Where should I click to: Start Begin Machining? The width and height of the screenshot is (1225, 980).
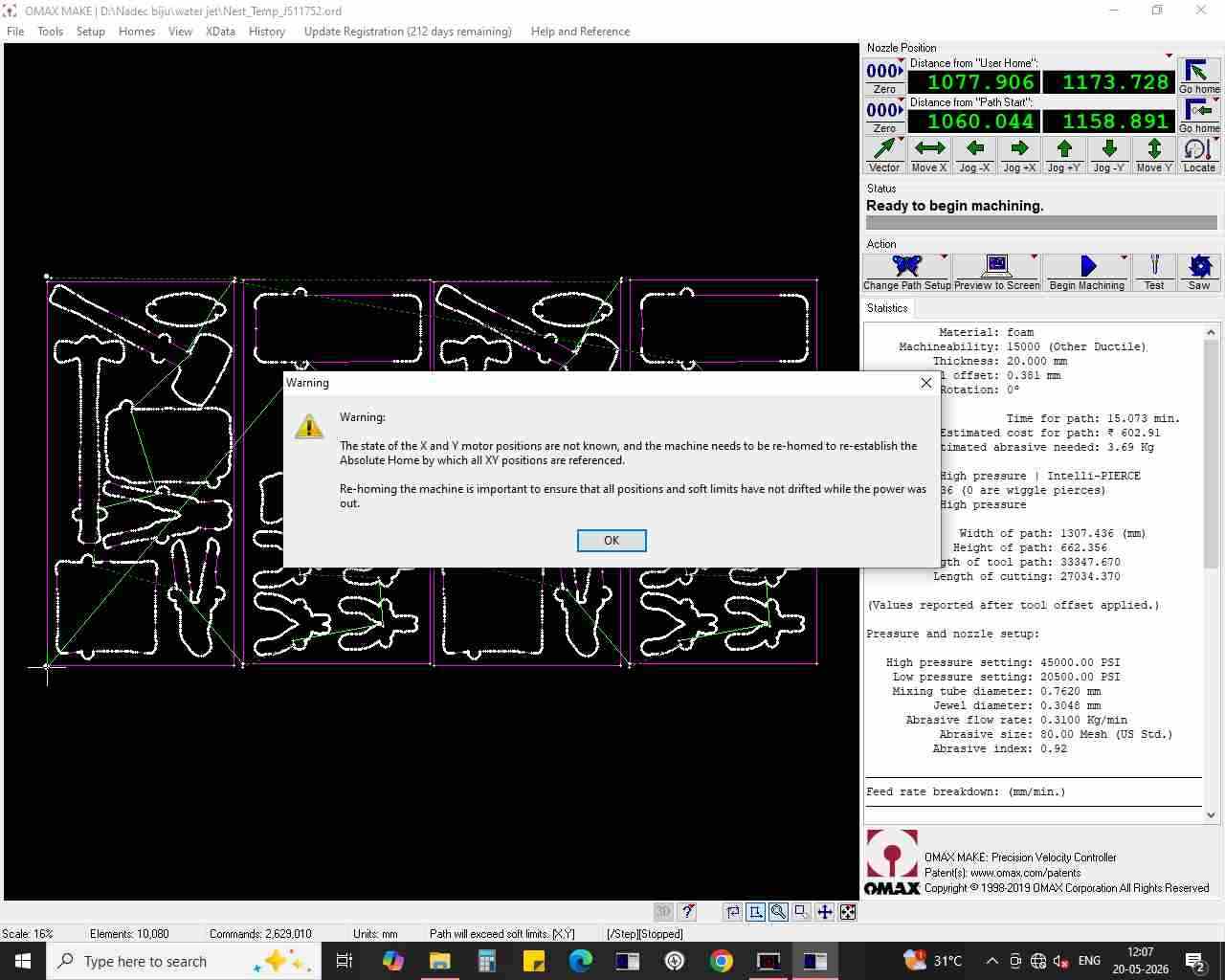point(1086,273)
